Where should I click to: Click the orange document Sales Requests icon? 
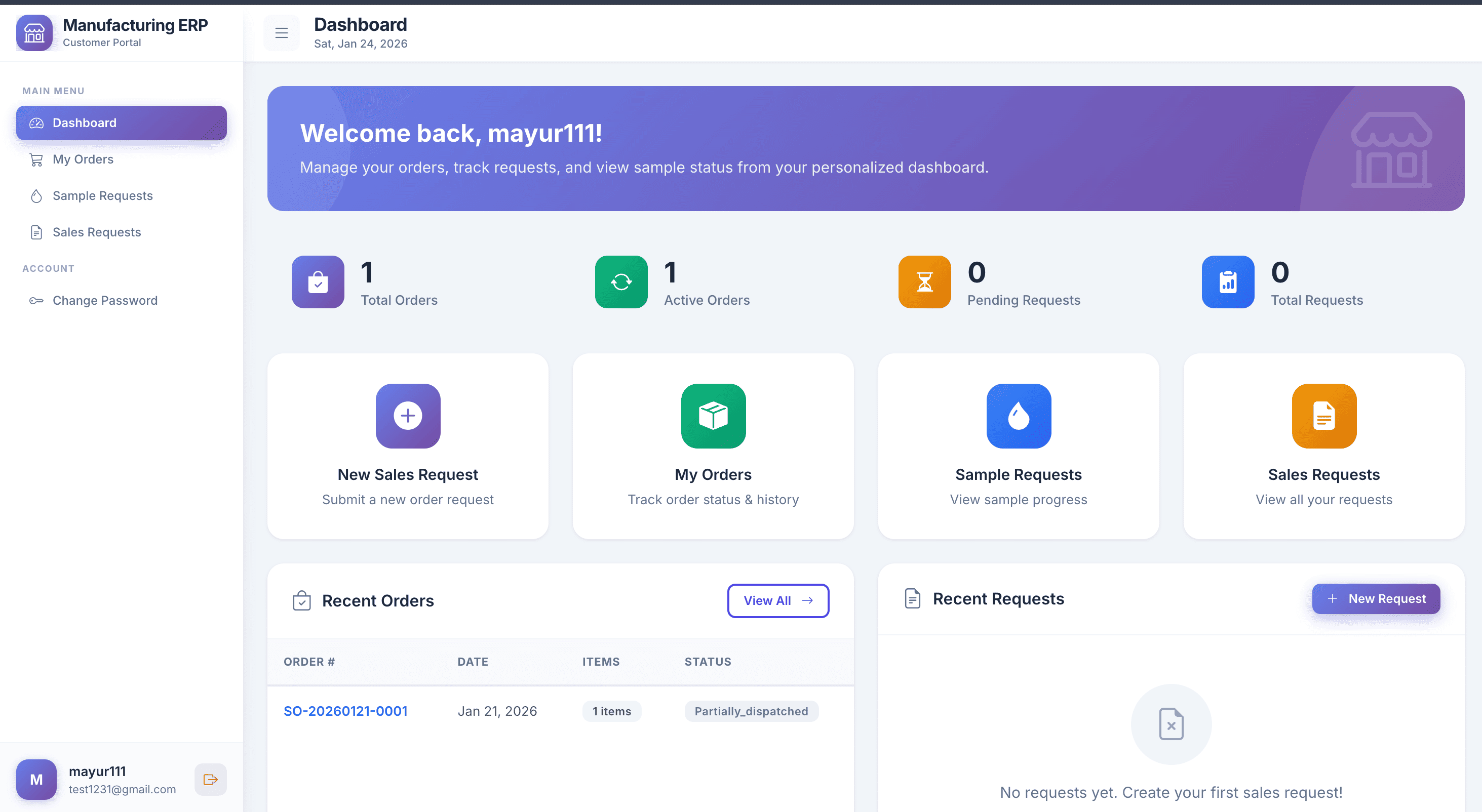pos(1324,416)
